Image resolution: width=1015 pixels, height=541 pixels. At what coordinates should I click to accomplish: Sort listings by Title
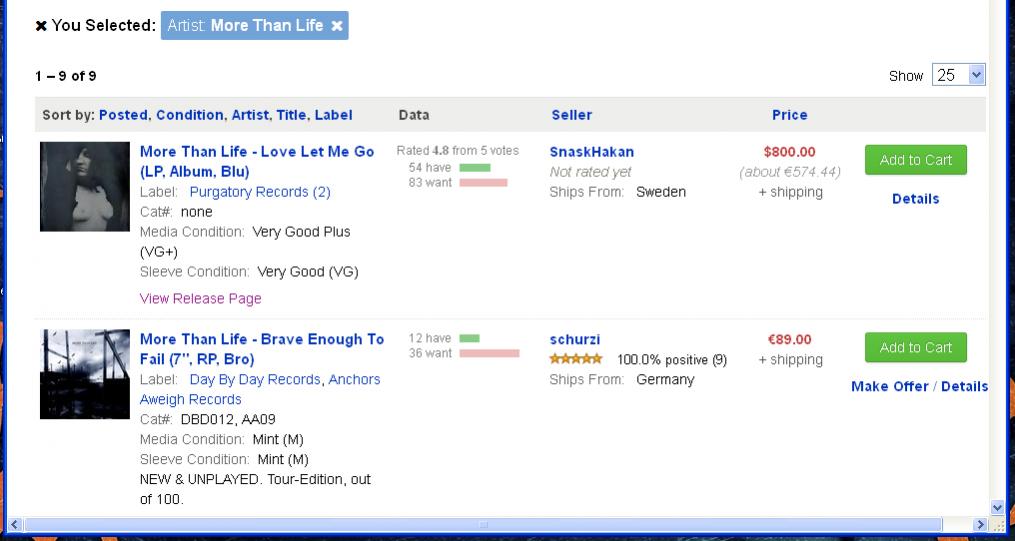click(x=291, y=115)
